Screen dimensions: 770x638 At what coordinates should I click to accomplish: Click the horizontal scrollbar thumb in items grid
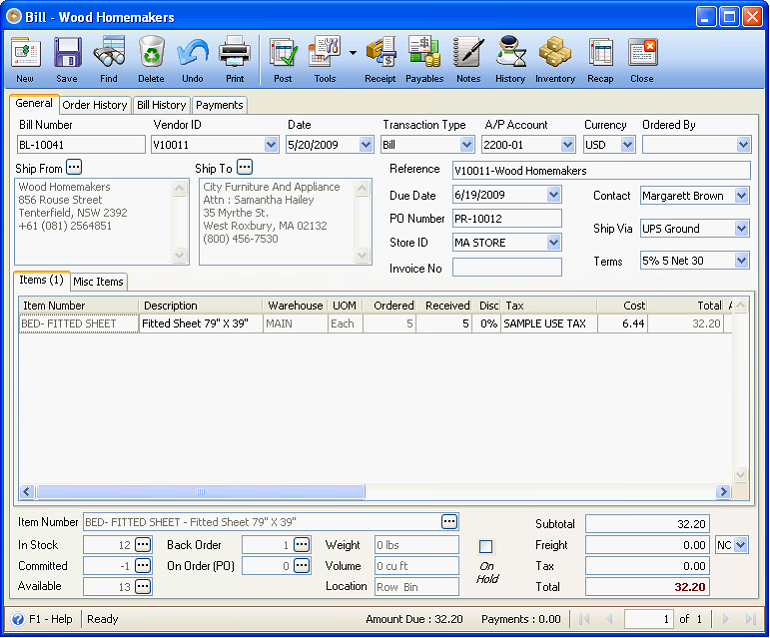[200, 491]
